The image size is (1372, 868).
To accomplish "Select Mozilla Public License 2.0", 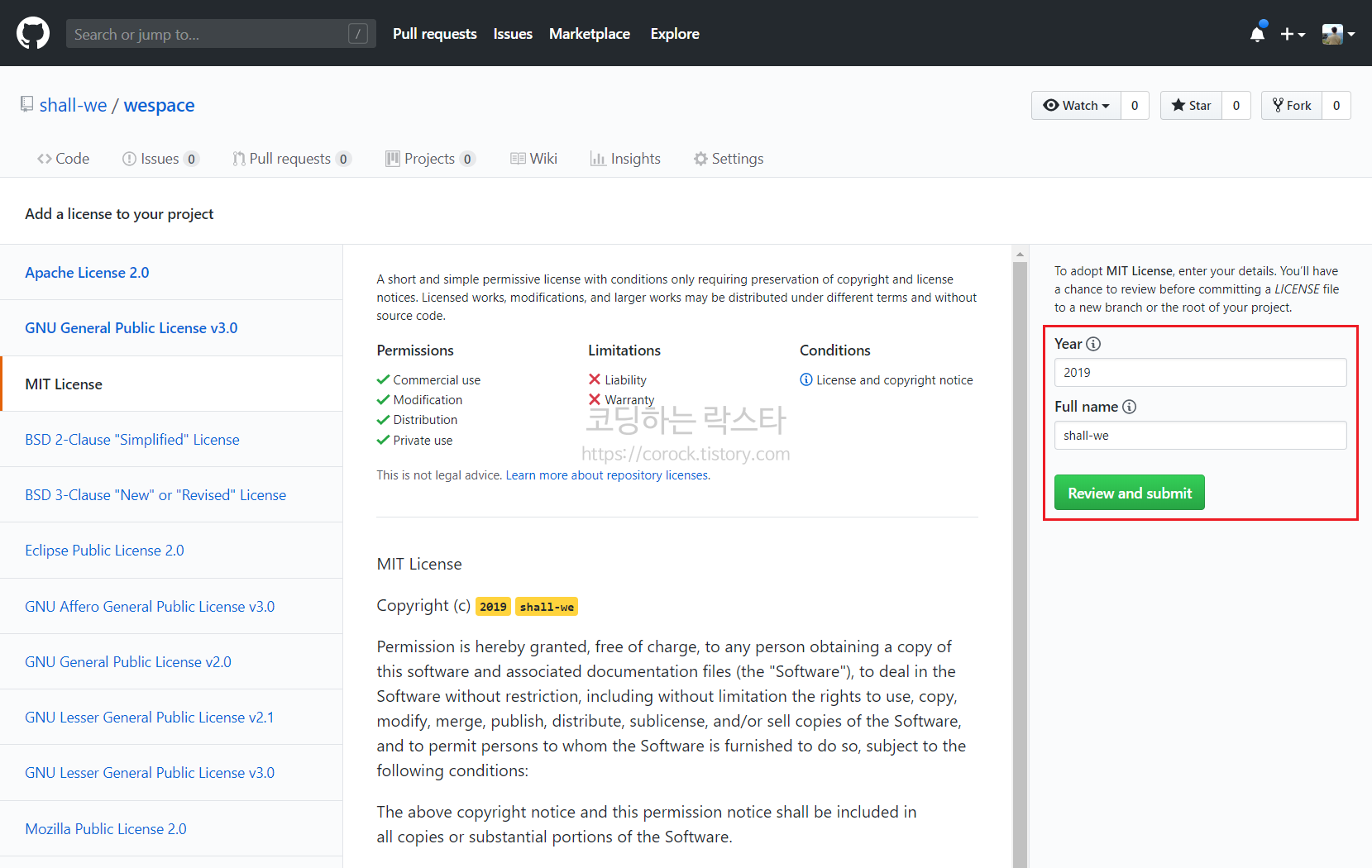I will [x=171, y=828].
